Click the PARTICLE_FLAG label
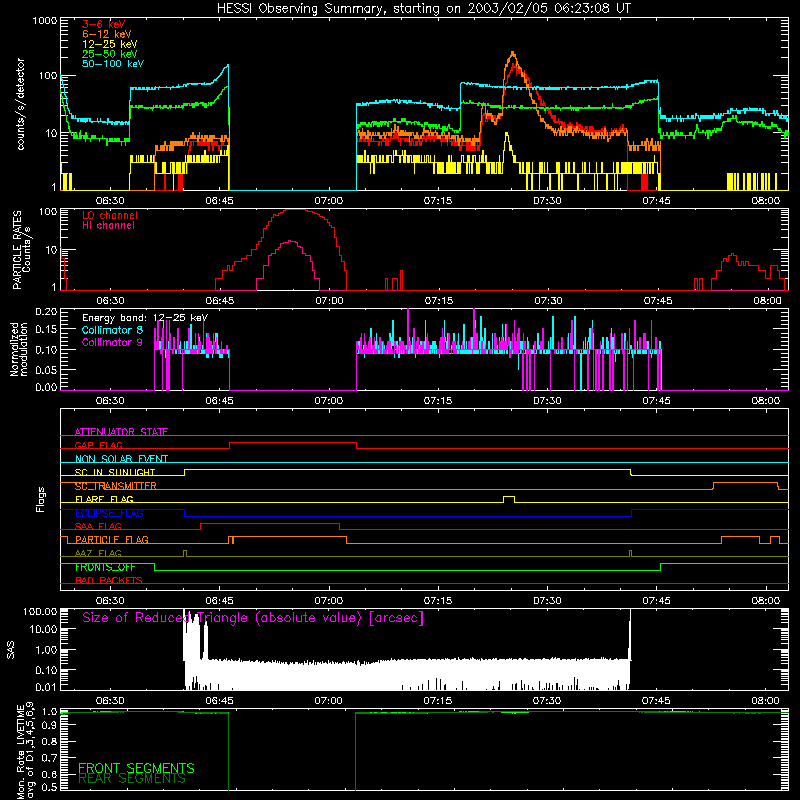The width and height of the screenshot is (800, 800). tap(112, 539)
